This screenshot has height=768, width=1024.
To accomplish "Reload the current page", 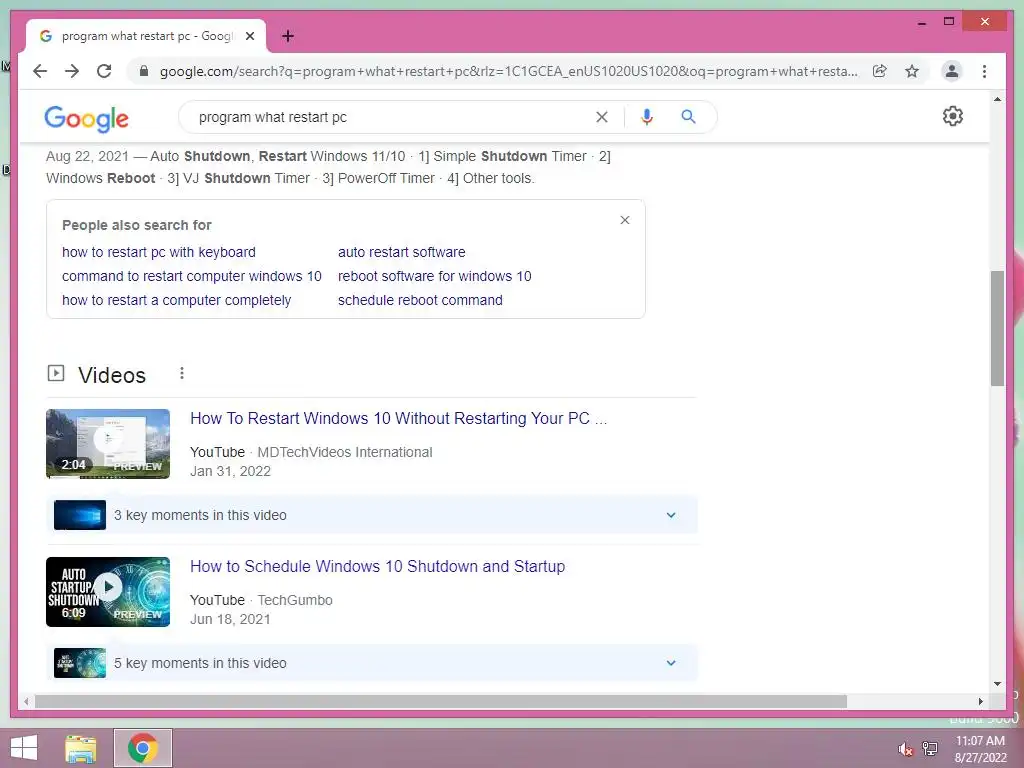I will click(x=104, y=71).
